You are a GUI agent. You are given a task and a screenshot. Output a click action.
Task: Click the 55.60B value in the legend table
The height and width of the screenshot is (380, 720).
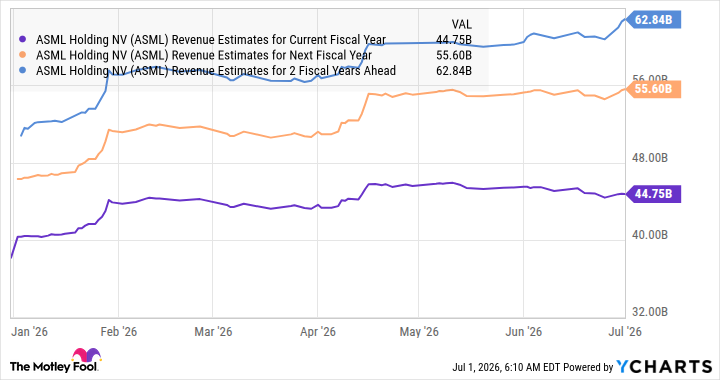(454, 55)
